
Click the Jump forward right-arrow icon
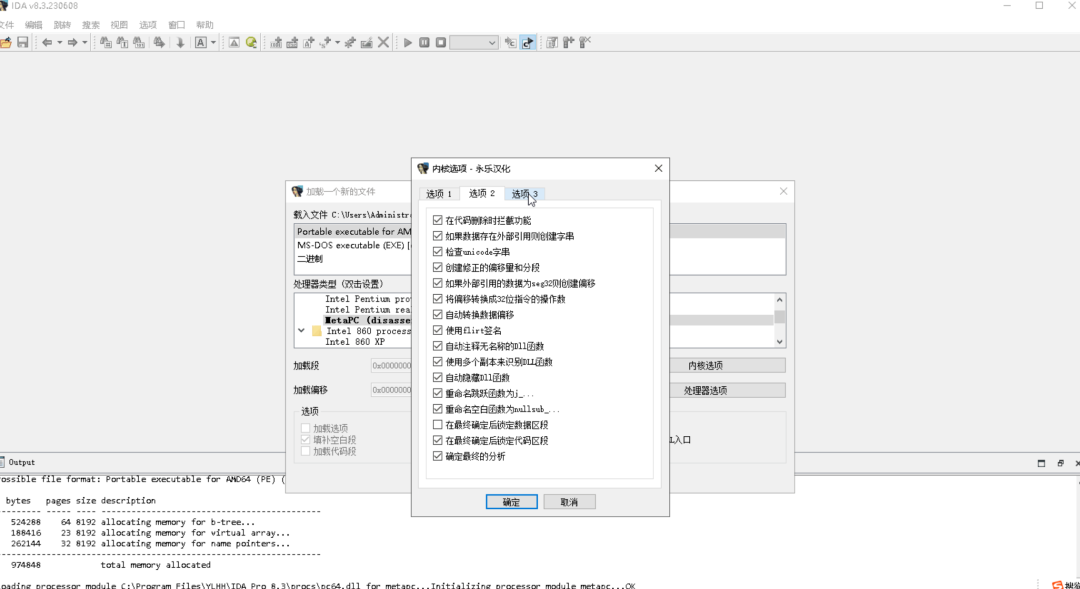tap(72, 43)
